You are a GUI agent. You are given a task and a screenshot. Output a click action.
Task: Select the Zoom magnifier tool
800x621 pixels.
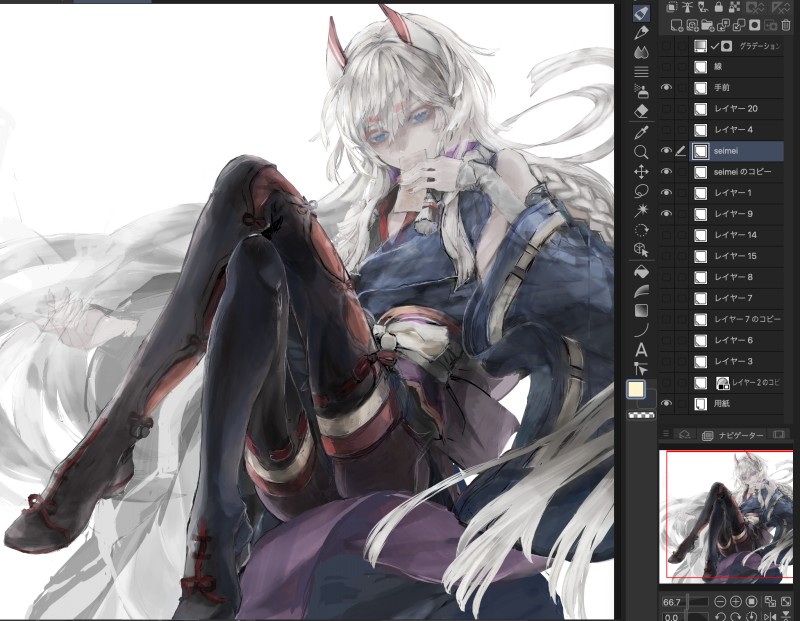[641, 152]
